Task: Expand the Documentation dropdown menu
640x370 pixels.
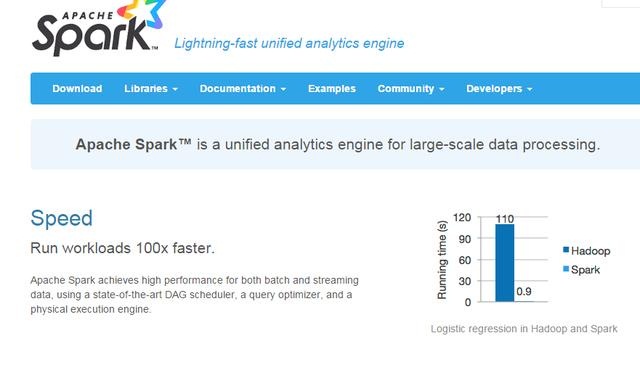Action: 242,89
